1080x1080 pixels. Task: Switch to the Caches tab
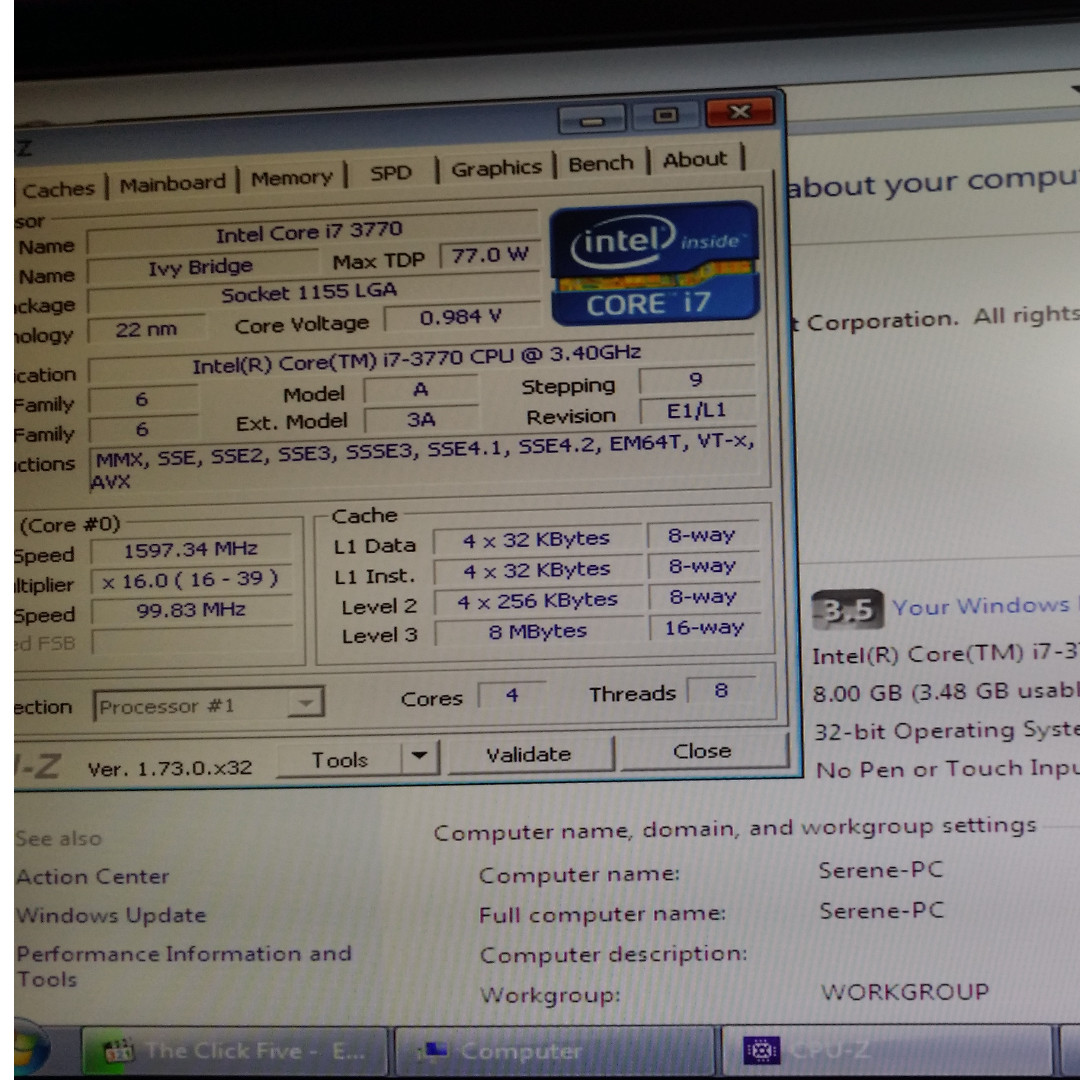tap(58, 189)
